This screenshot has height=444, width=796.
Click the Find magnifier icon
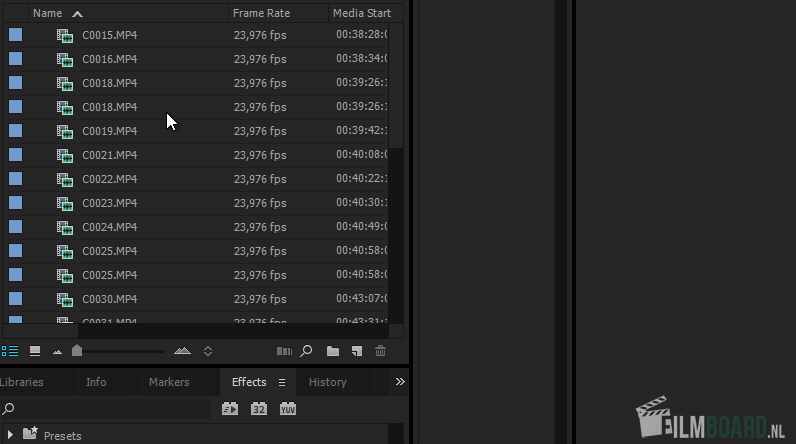[306, 351]
